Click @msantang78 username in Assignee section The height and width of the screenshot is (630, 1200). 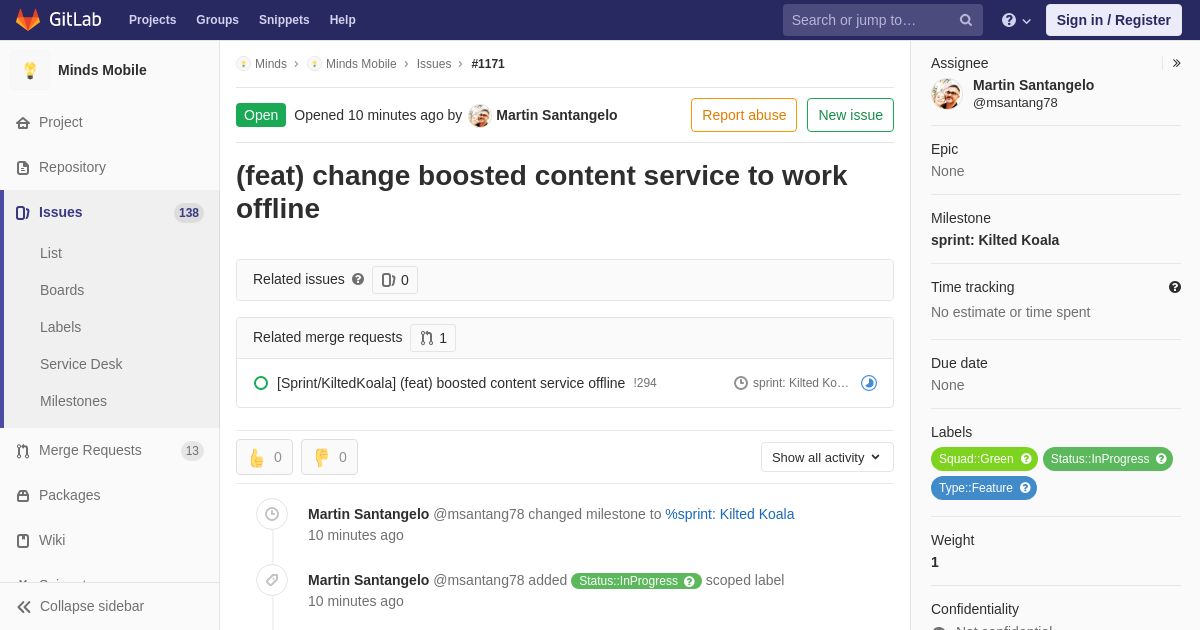(1015, 102)
